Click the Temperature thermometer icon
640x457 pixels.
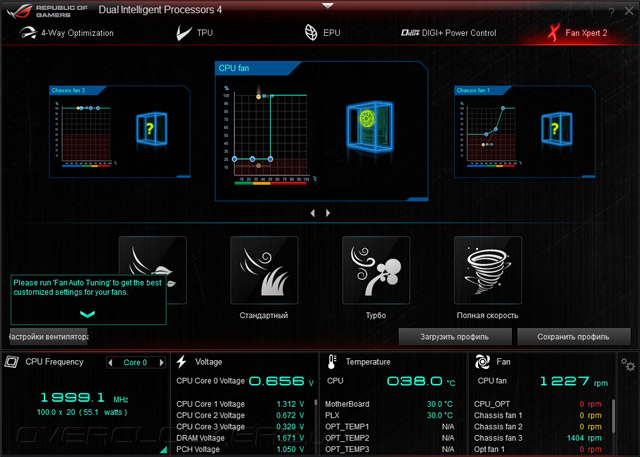pyautogui.click(x=332, y=362)
